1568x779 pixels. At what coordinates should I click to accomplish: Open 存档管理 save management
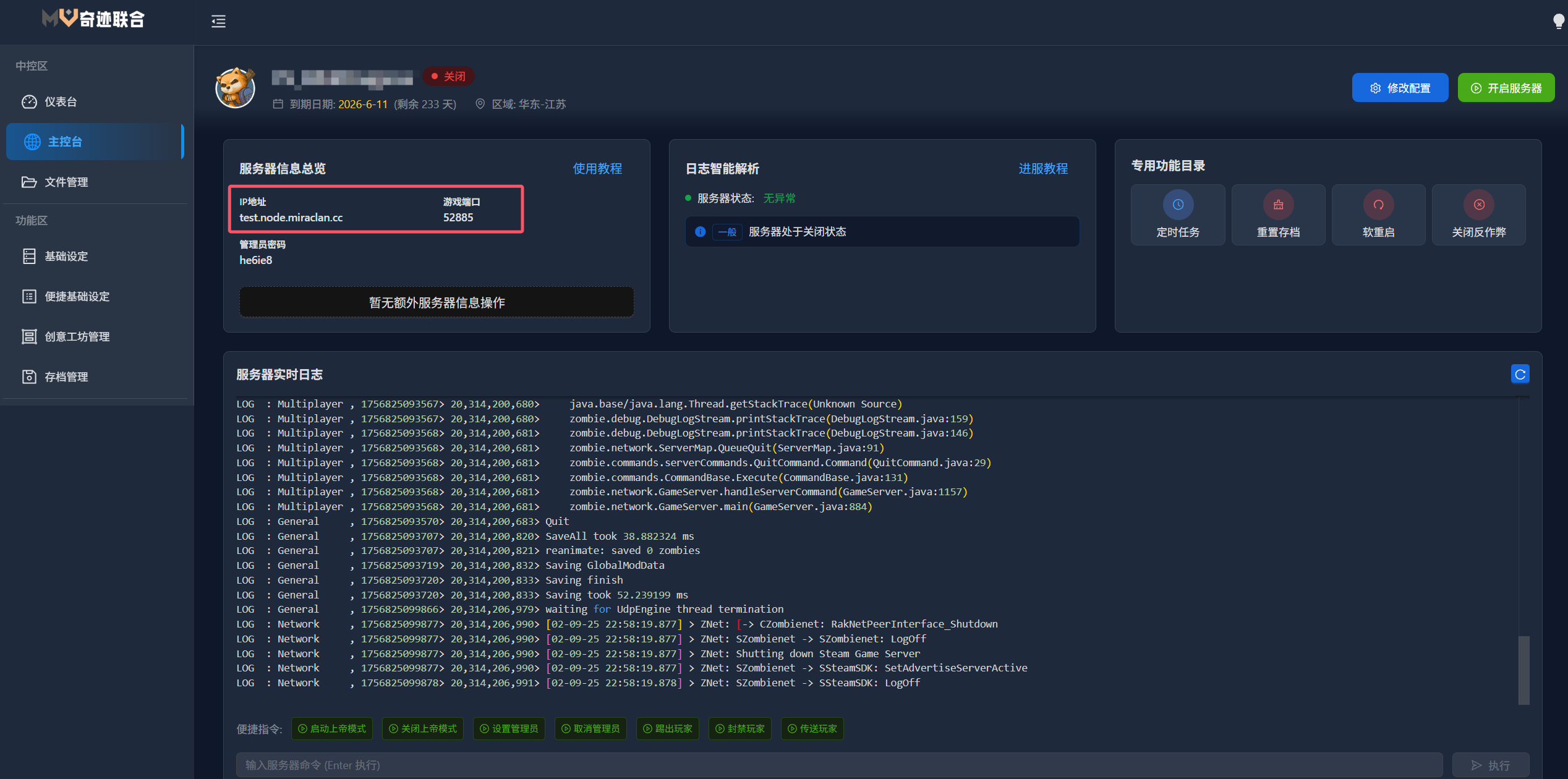coord(66,377)
